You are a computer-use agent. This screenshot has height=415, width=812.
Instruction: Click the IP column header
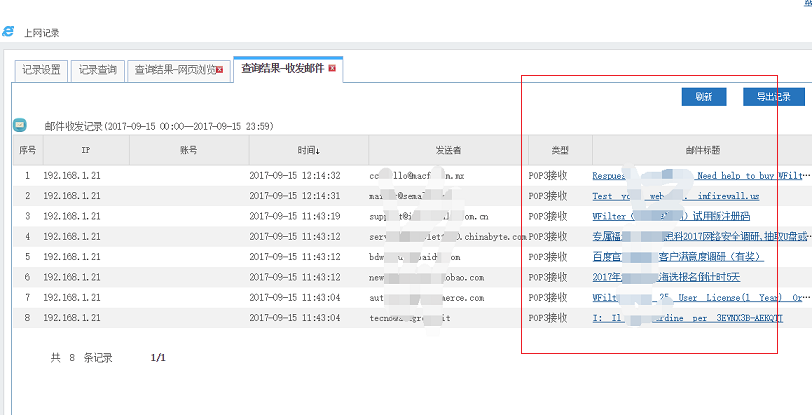pyautogui.click(x=85, y=150)
